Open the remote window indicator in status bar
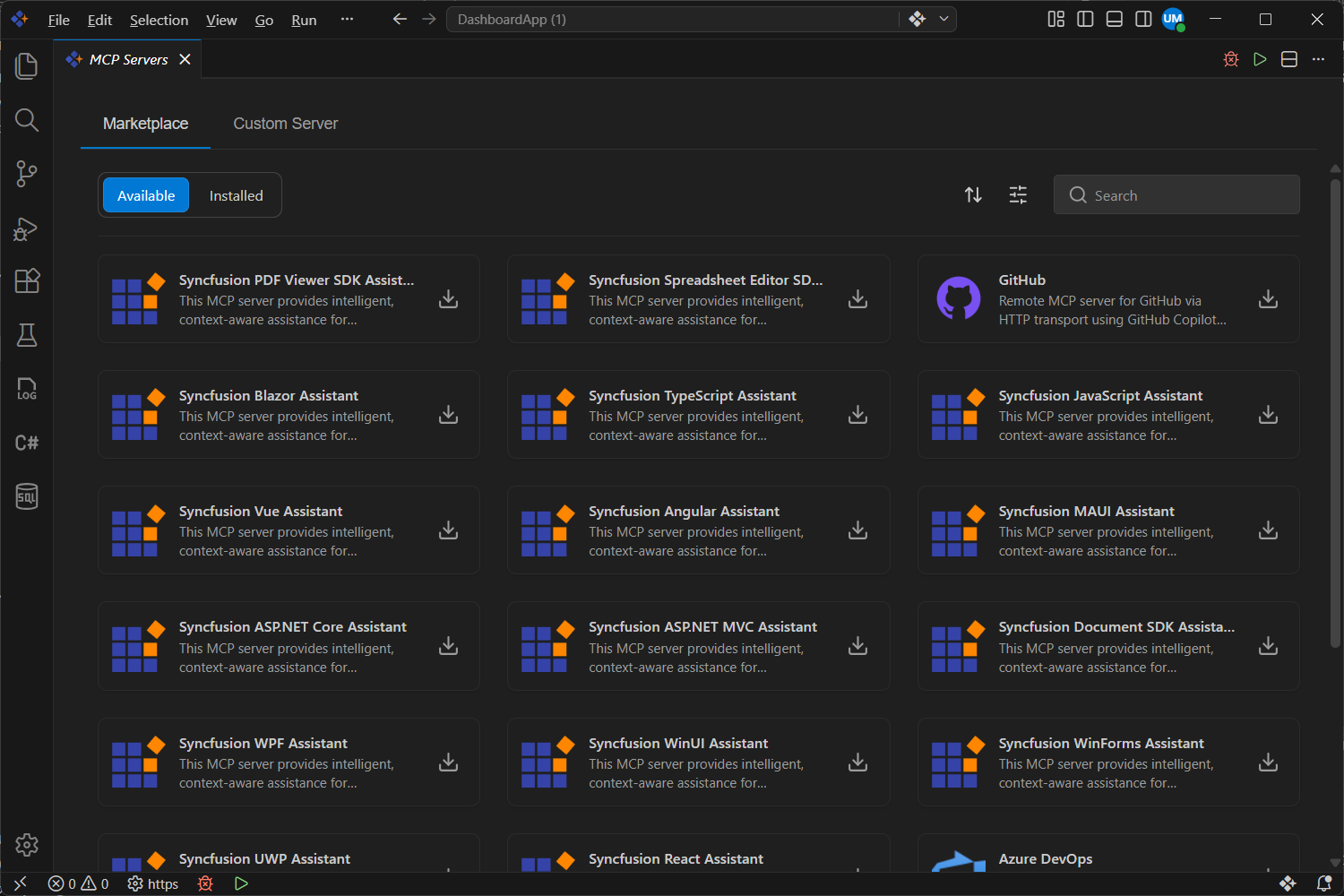Screen dimensions: 1344x896 coord(20,883)
